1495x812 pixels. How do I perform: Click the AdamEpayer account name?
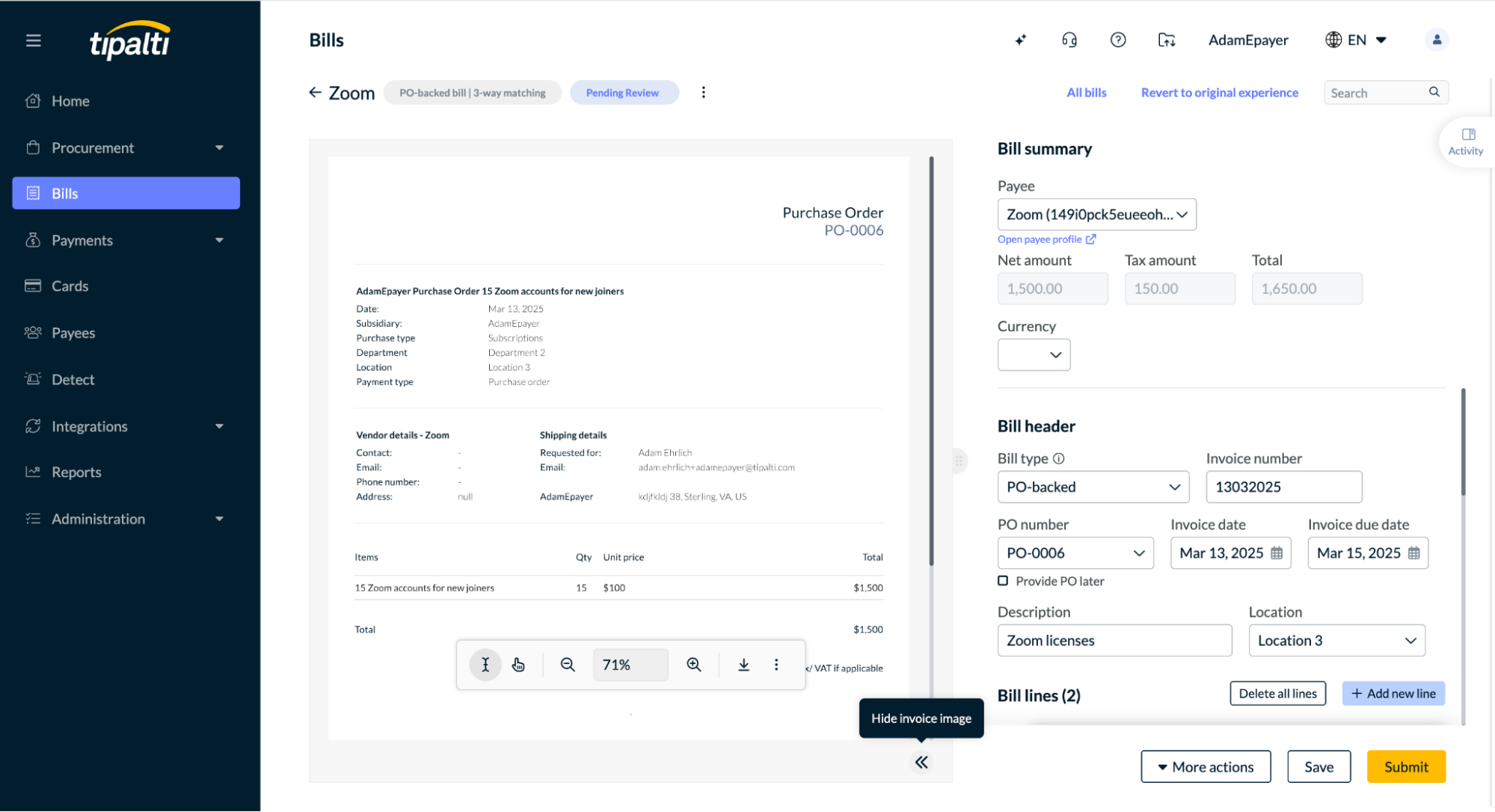(x=1248, y=40)
